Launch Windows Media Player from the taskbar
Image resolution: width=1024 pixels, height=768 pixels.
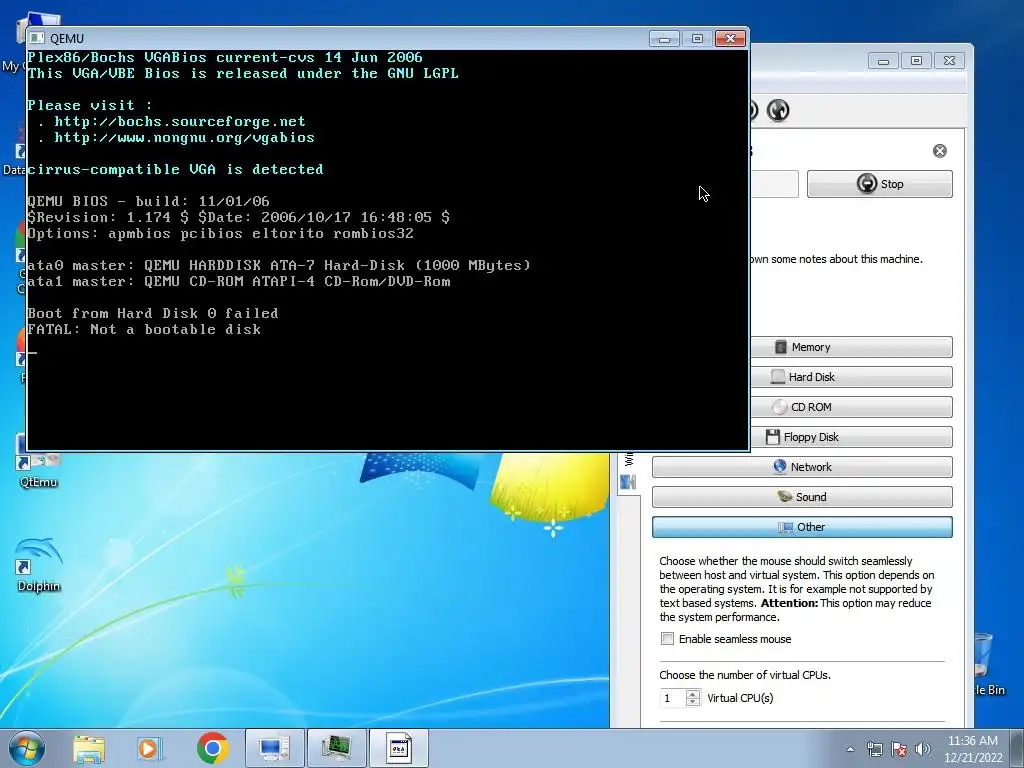point(149,748)
